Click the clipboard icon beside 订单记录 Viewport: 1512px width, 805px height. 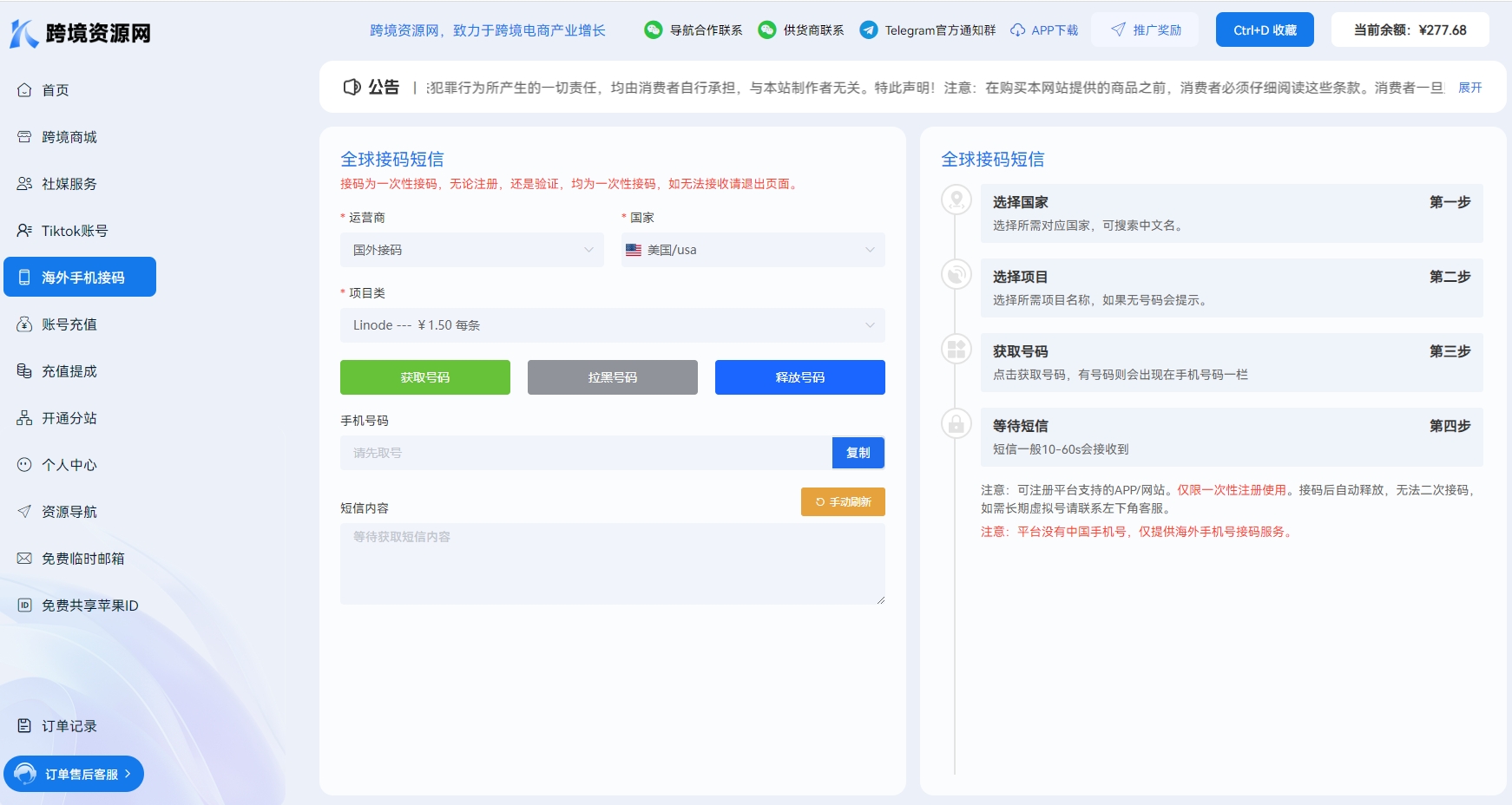[x=24, y=726]
